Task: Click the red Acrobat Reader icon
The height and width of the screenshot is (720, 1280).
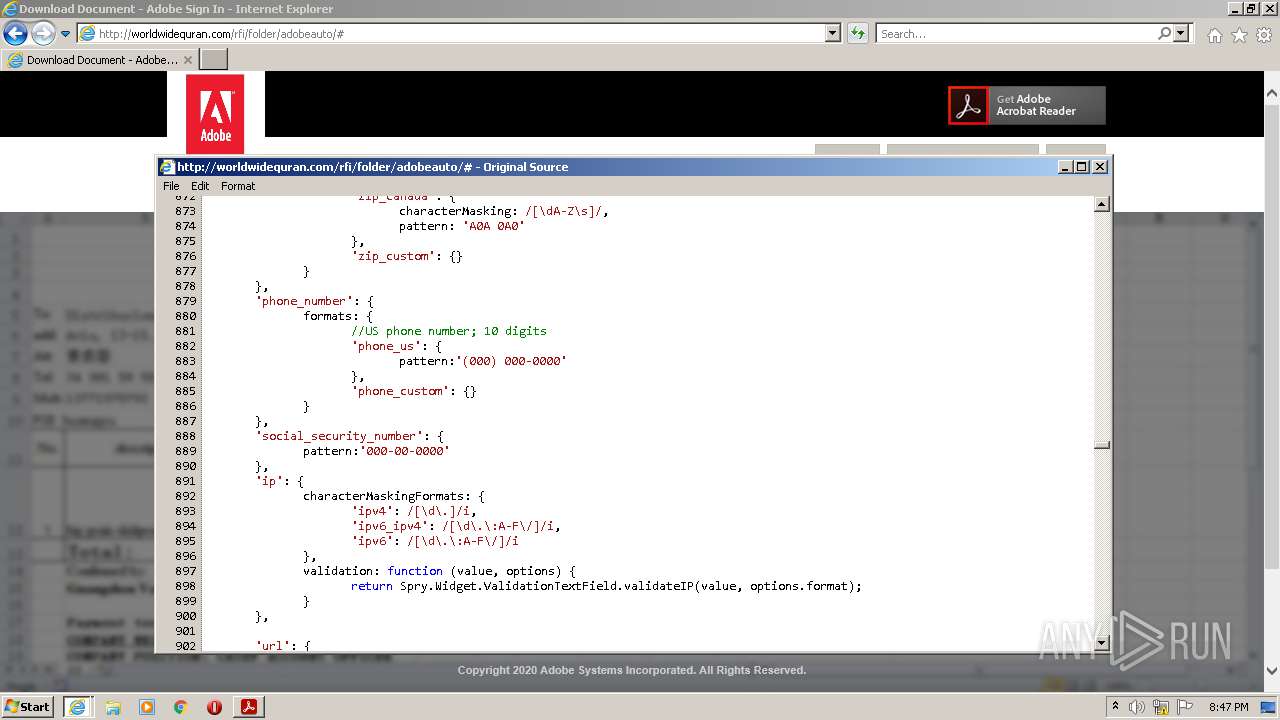Action: (967, 105)
